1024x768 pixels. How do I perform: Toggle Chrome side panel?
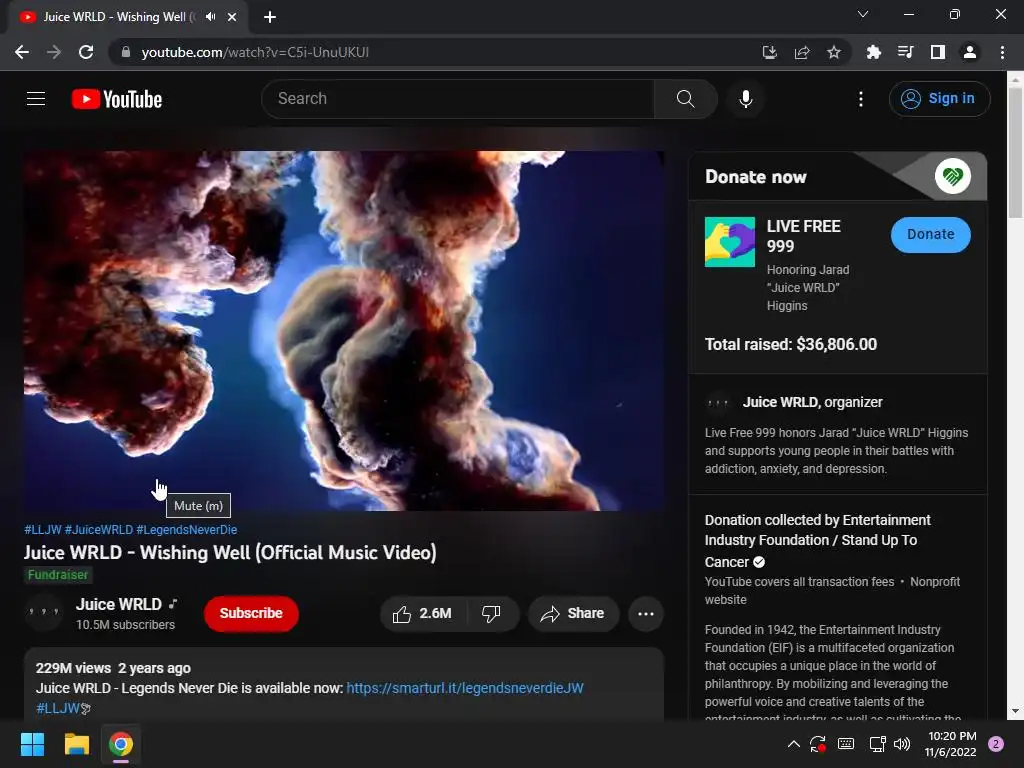pos(937,52)
